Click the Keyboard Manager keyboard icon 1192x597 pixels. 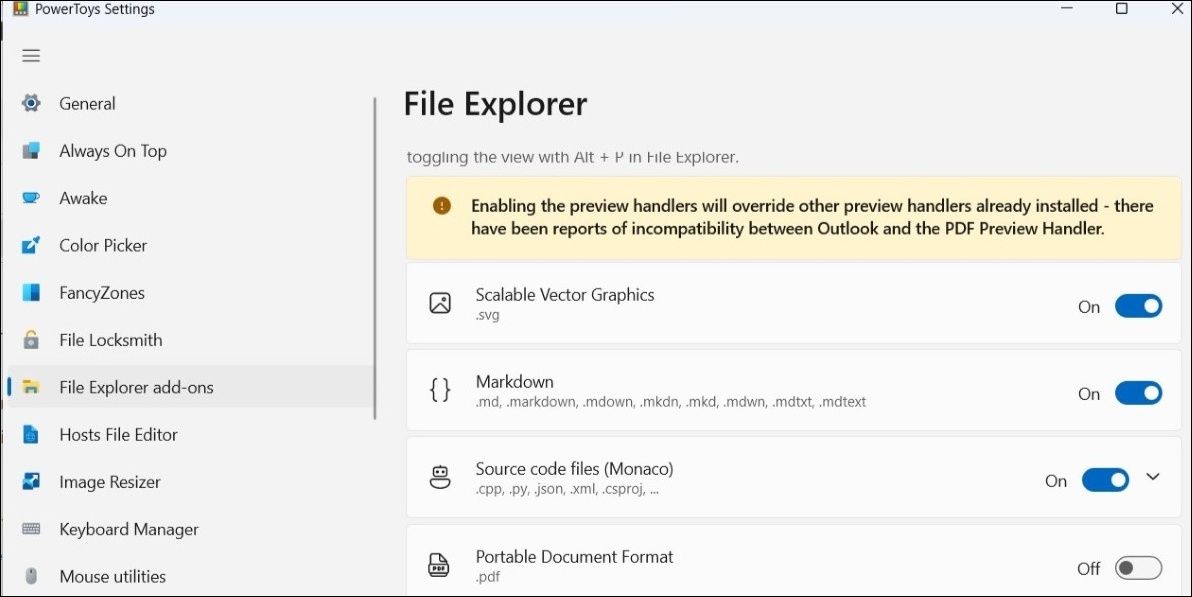31,529
